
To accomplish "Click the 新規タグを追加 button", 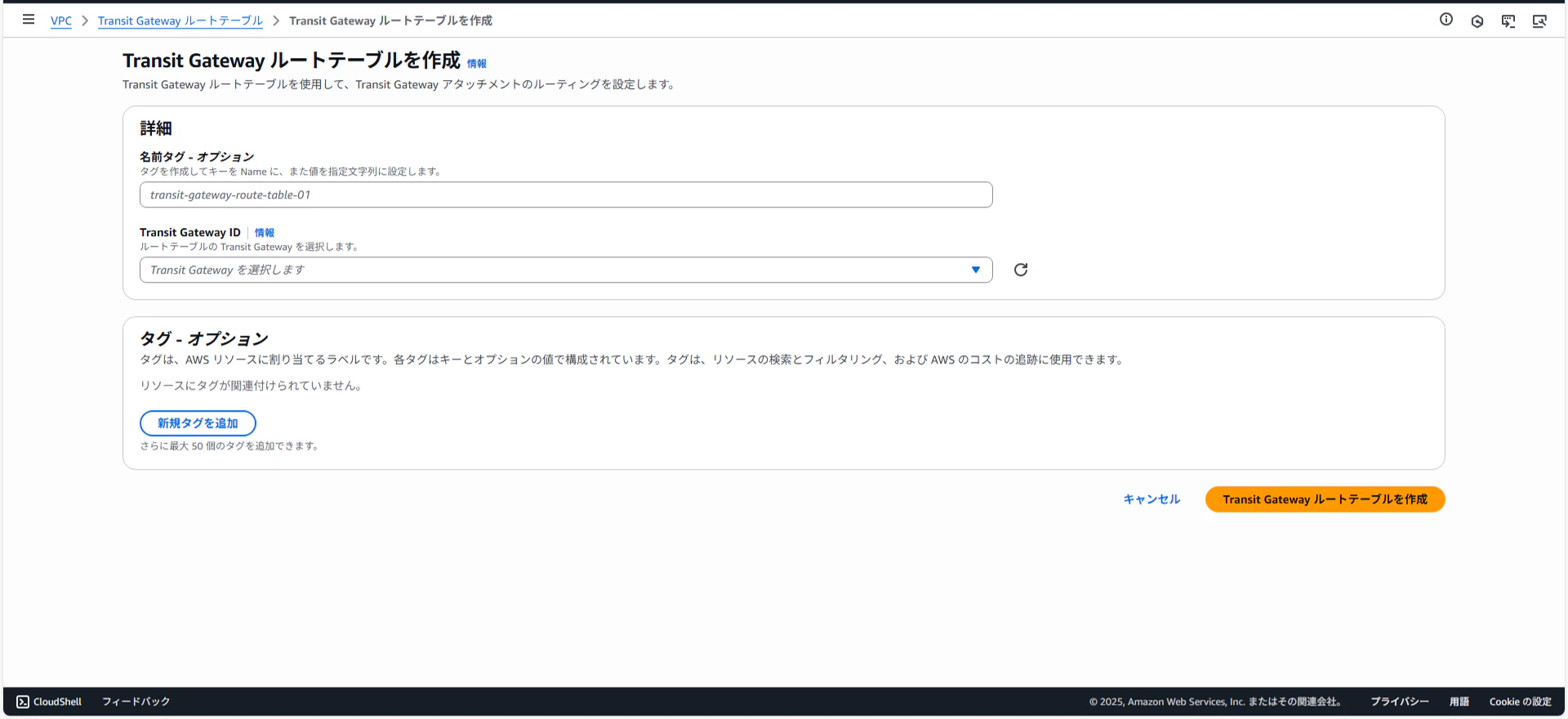I will coord(198,423).
